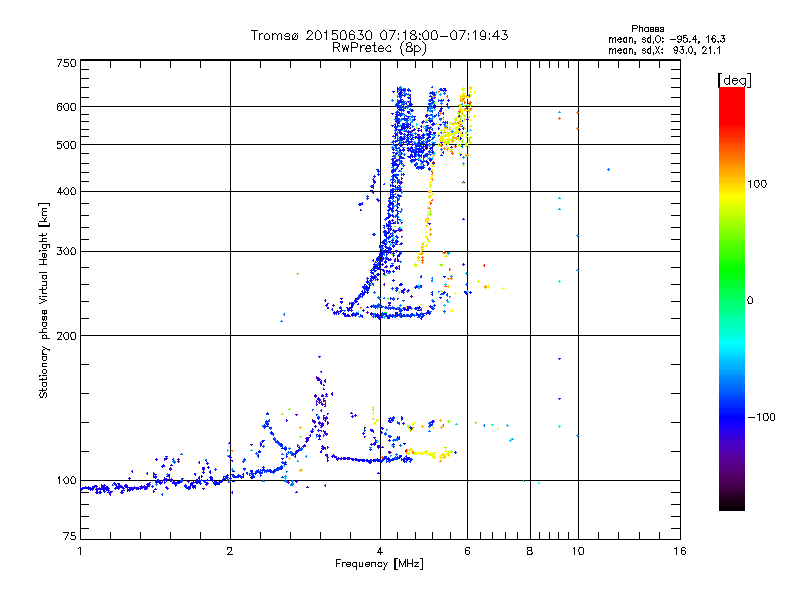Pick the black bottom of the phase colorbar

tap(732, 503)
